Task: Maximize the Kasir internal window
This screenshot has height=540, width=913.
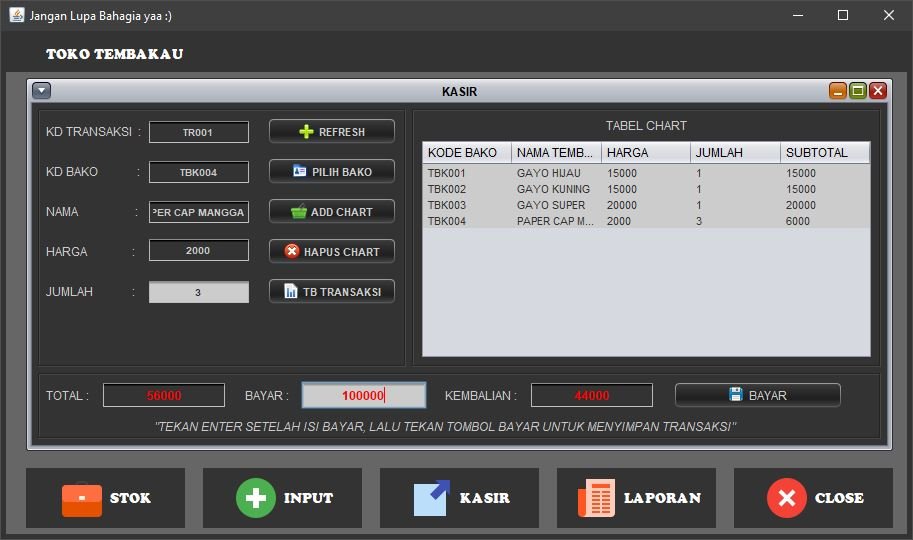Action: tap(858, 91)
